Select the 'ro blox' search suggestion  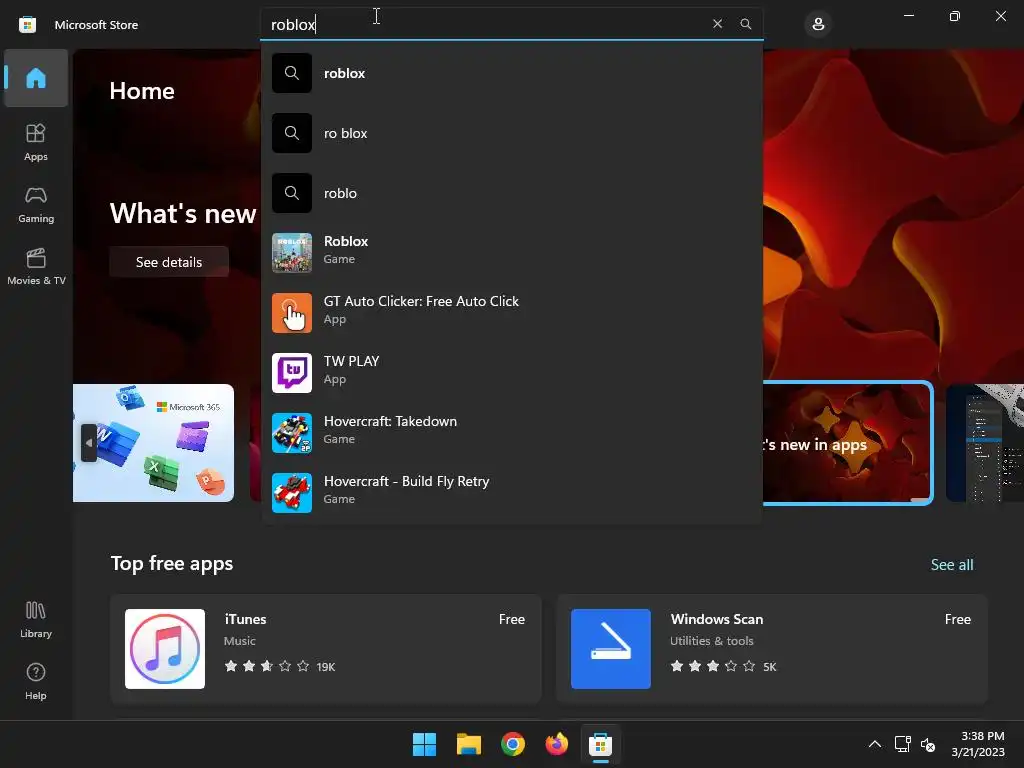point(512,133)
